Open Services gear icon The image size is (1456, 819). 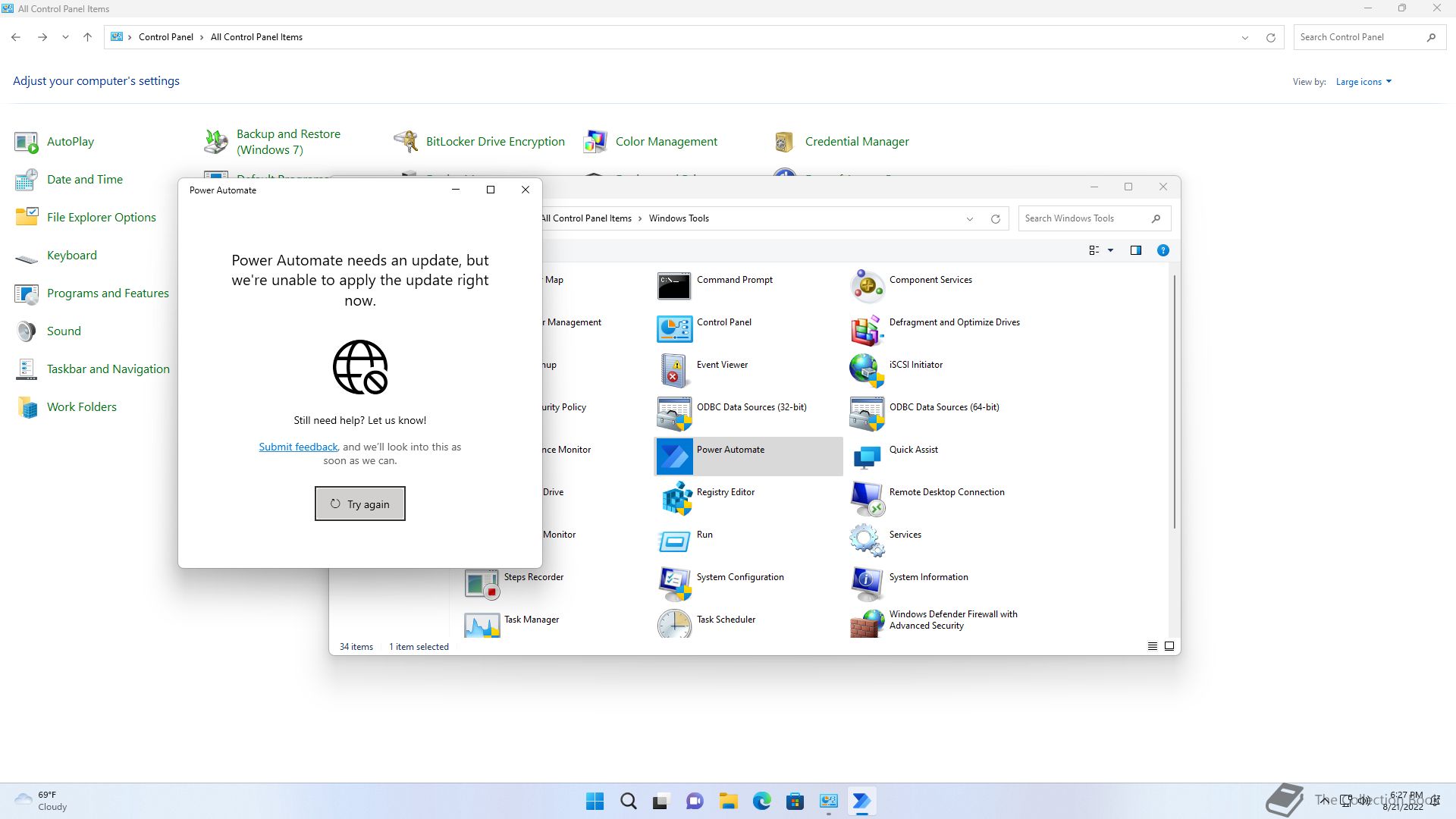point(867,541)
